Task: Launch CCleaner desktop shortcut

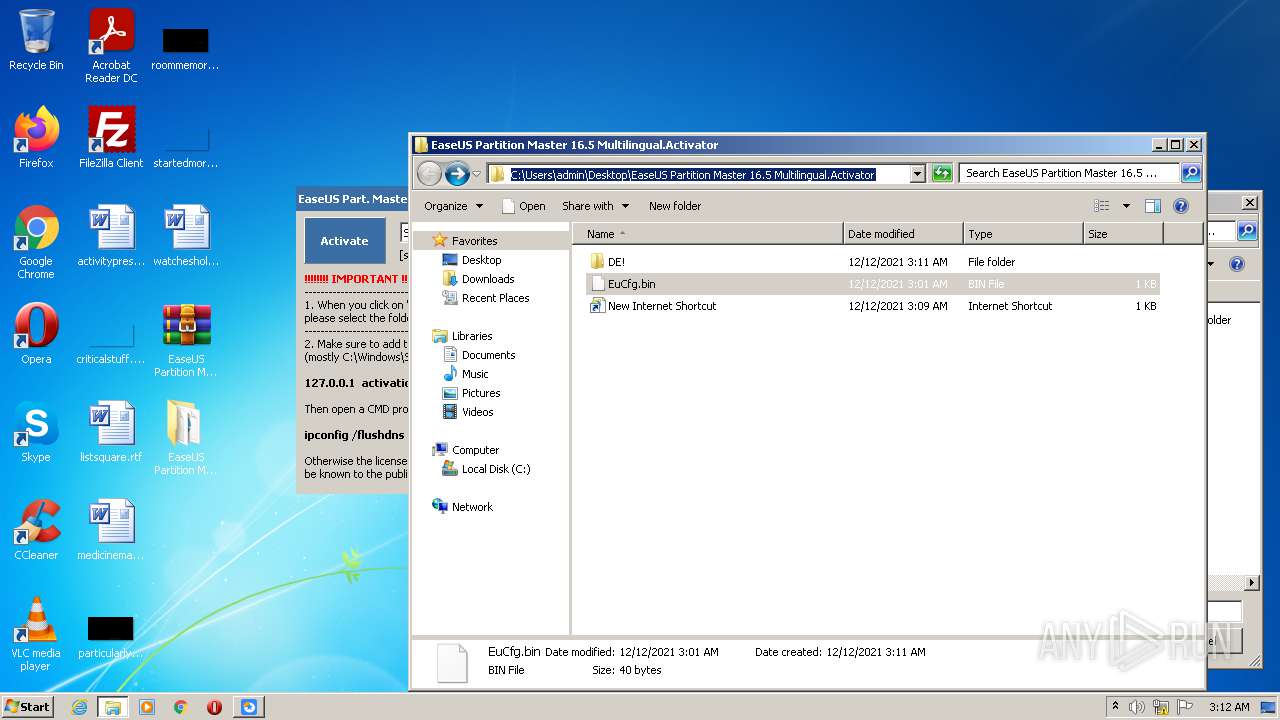Action: pyautogui.click(x=36, y=529)
